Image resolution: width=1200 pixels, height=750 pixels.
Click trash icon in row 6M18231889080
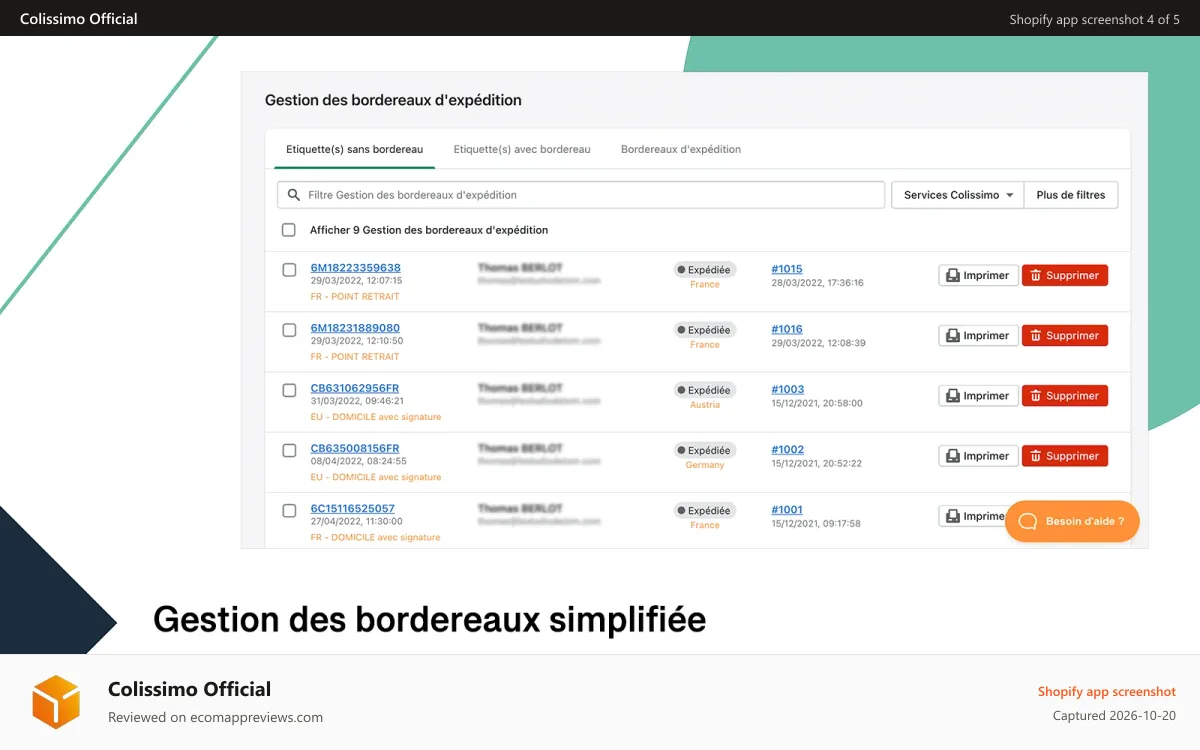pos(1036,336)
